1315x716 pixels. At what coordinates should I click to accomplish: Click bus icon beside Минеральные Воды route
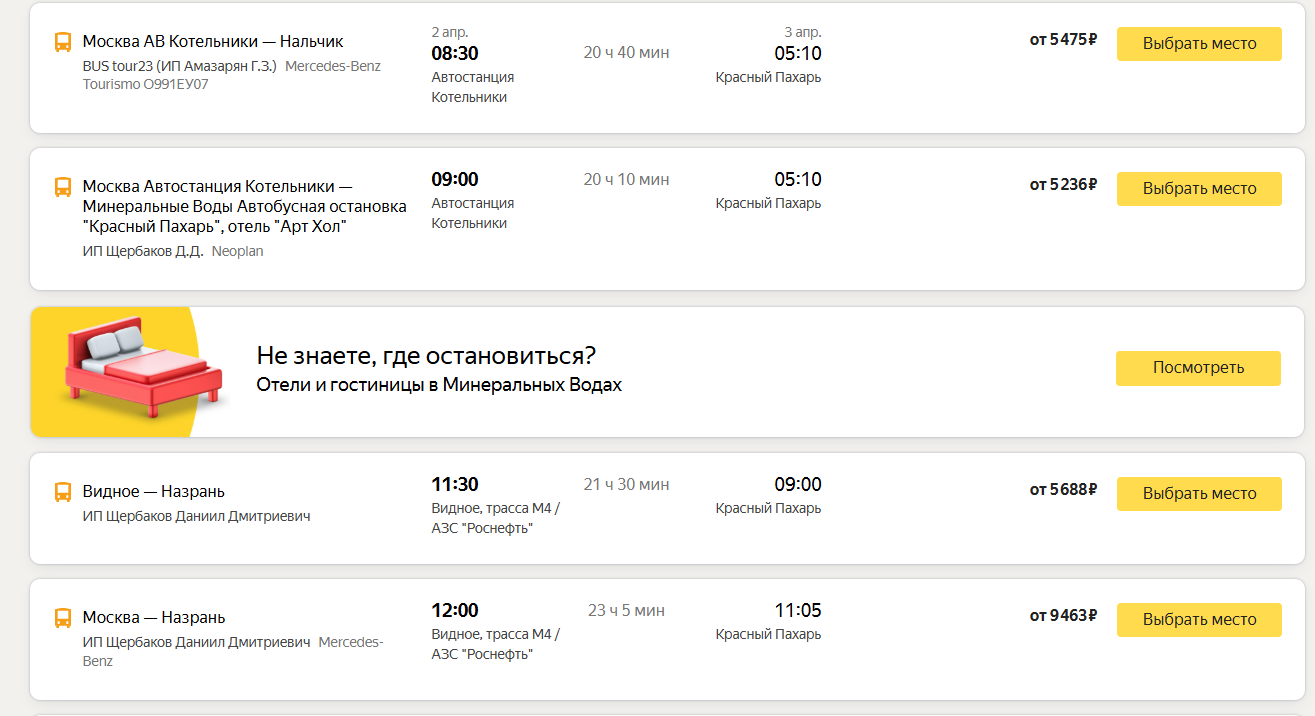point(62,187)
